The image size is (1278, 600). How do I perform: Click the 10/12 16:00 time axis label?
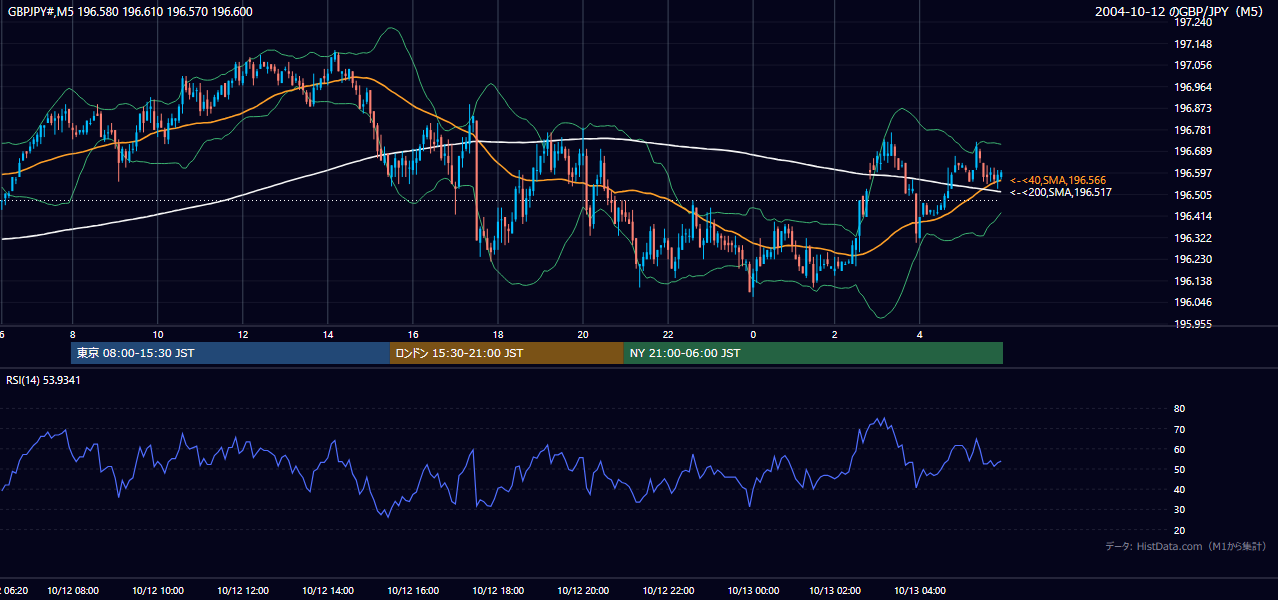click(412, 591)
